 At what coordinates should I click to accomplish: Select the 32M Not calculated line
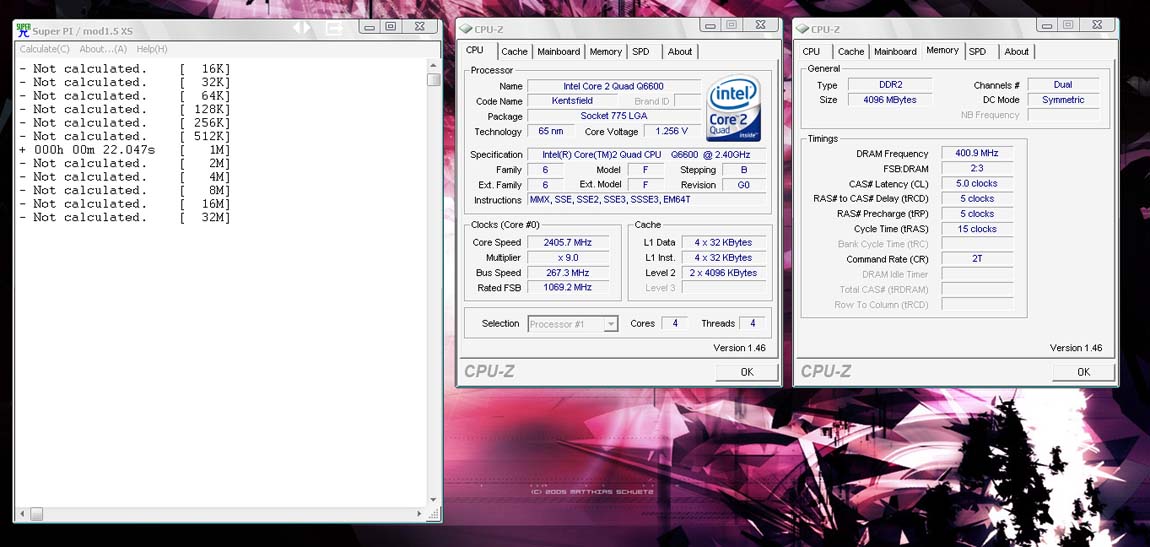[125, 217]
